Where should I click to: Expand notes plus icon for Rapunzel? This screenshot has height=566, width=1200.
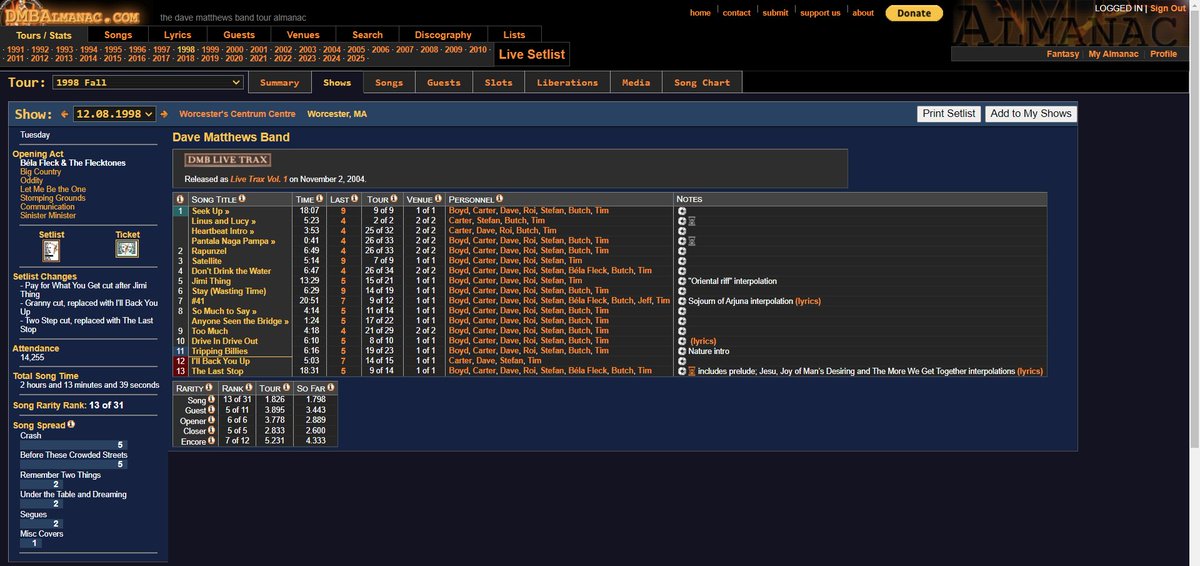click(x=681, y=251)
